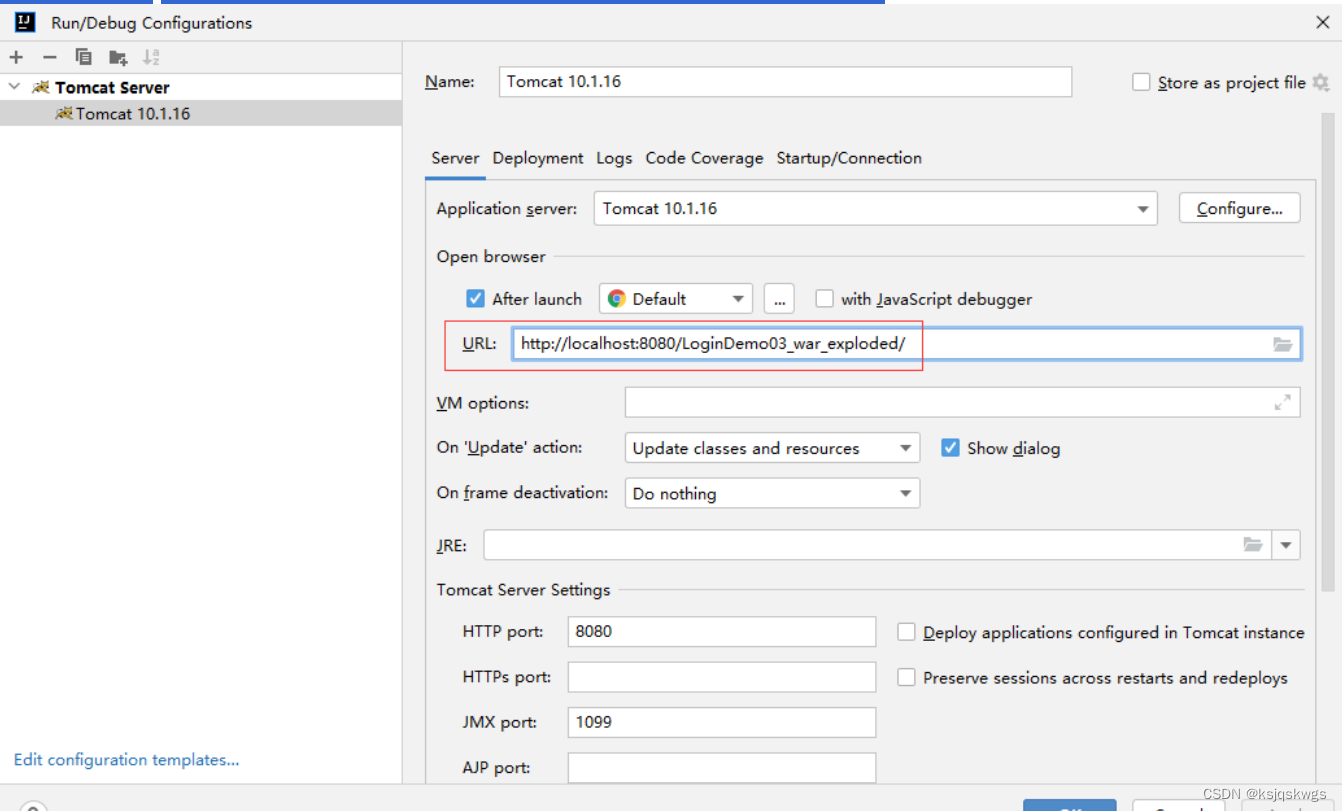Open gear settings beside Store as project file

(x=1321, y=82)
